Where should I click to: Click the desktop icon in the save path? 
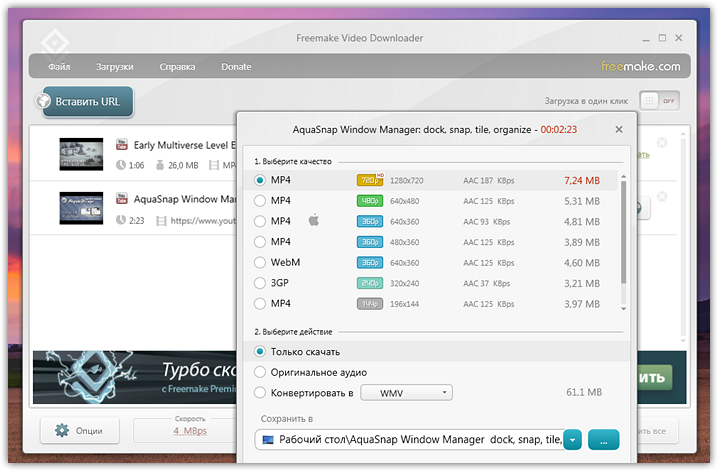coord(268,440)
